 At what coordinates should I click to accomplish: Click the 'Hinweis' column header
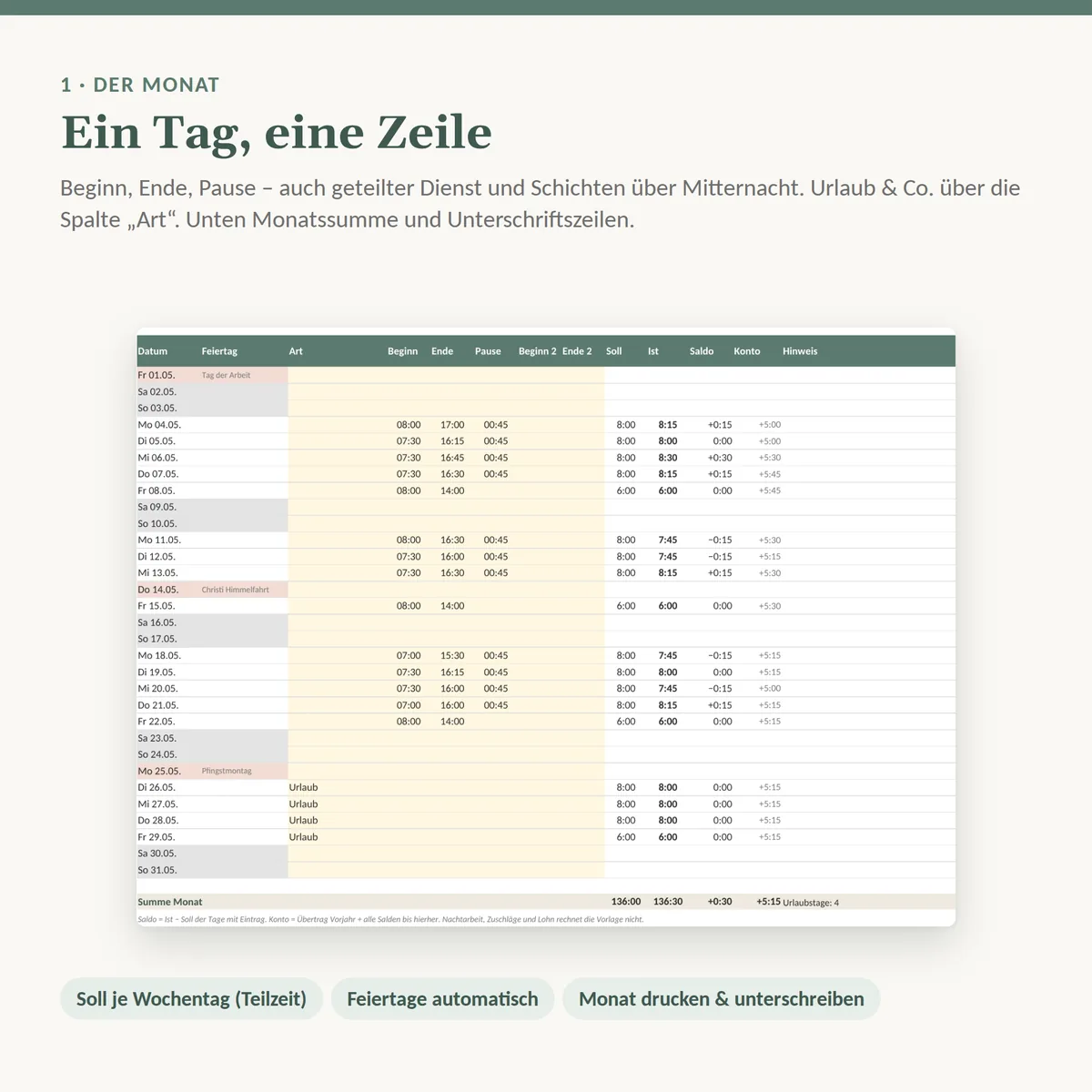[x=800, y=351]
